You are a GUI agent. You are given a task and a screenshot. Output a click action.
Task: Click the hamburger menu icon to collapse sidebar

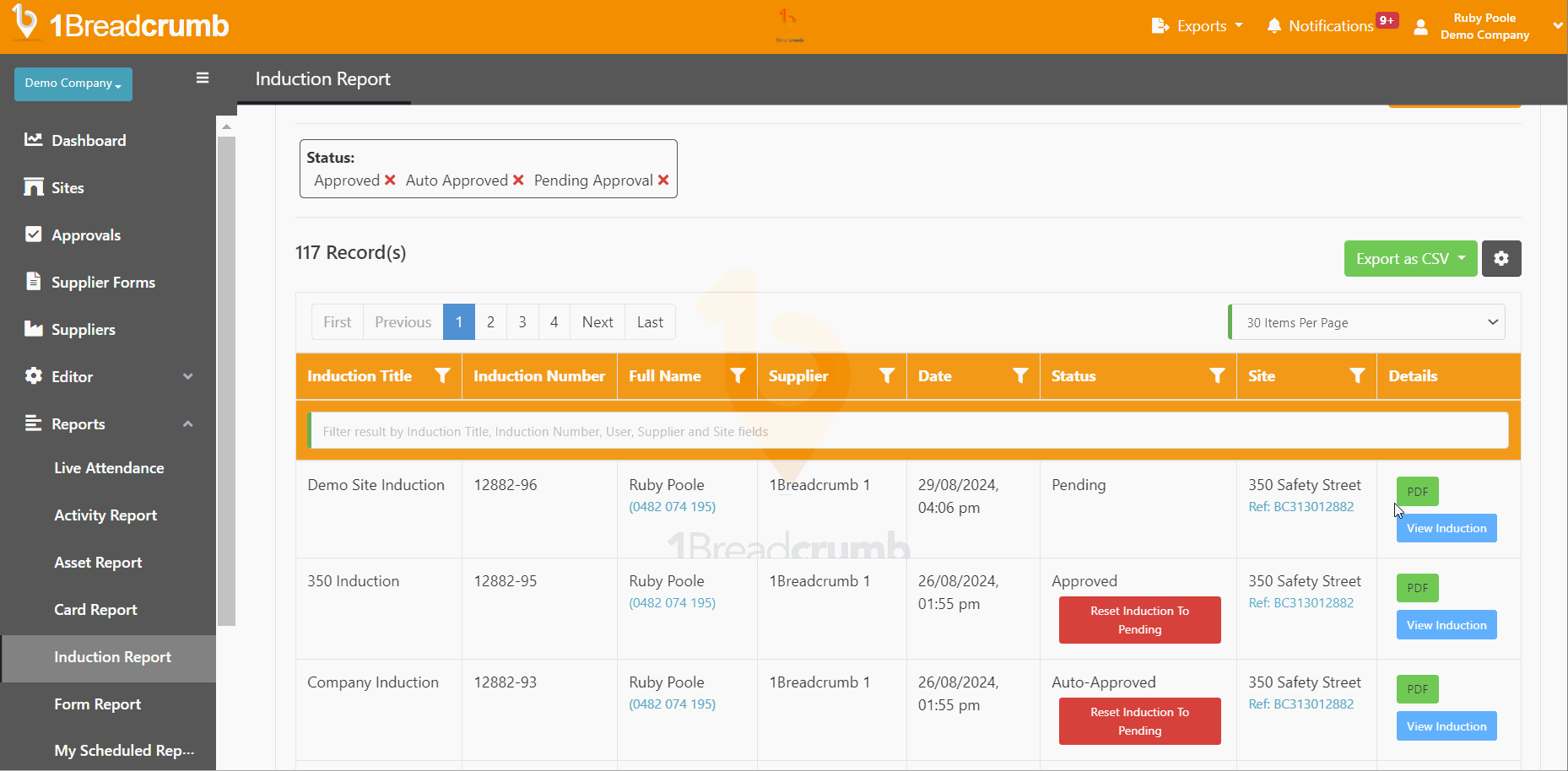203,78
